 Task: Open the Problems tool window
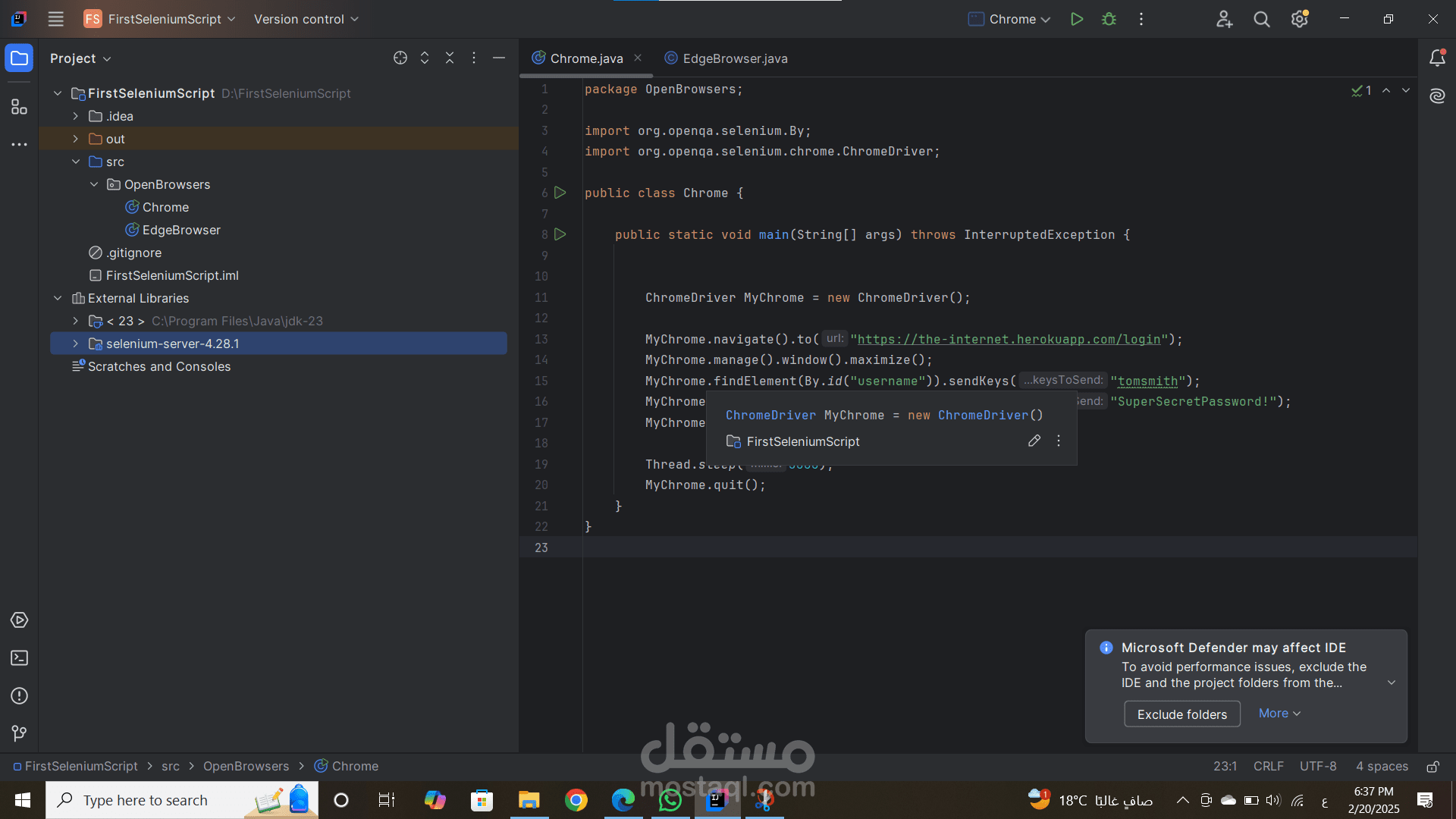19,696
